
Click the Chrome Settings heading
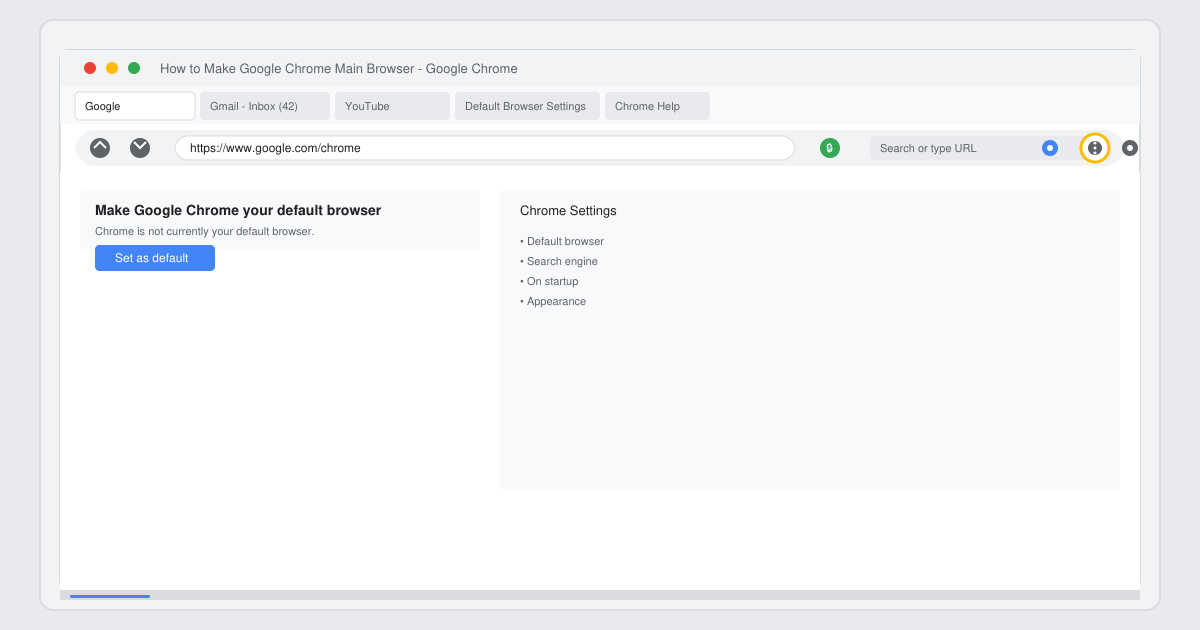point(568,211)
